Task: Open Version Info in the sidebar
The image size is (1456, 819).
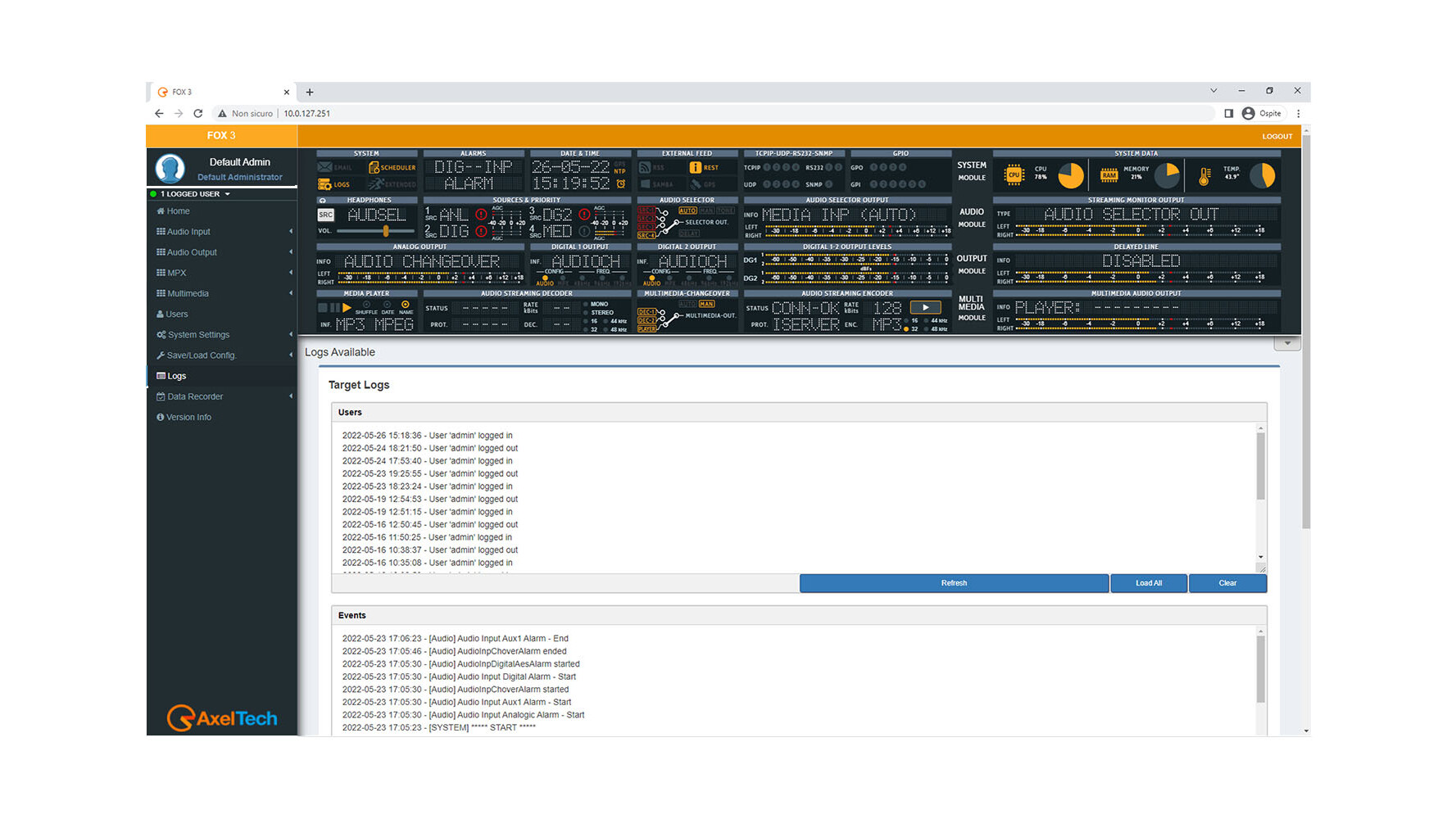Action: [188, 418]
